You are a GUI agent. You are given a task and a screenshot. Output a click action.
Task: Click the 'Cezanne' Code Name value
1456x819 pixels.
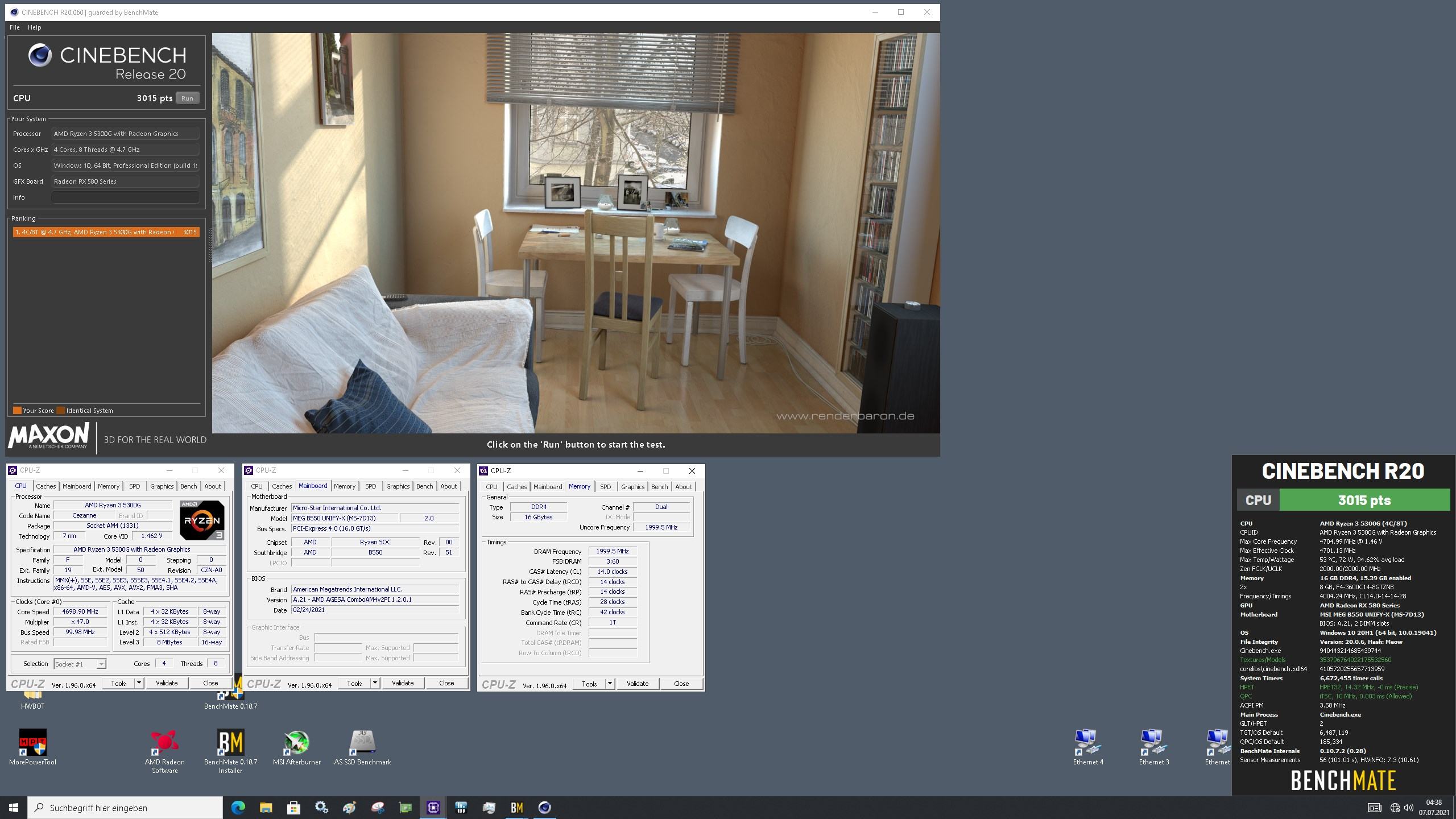coord(84,515)
